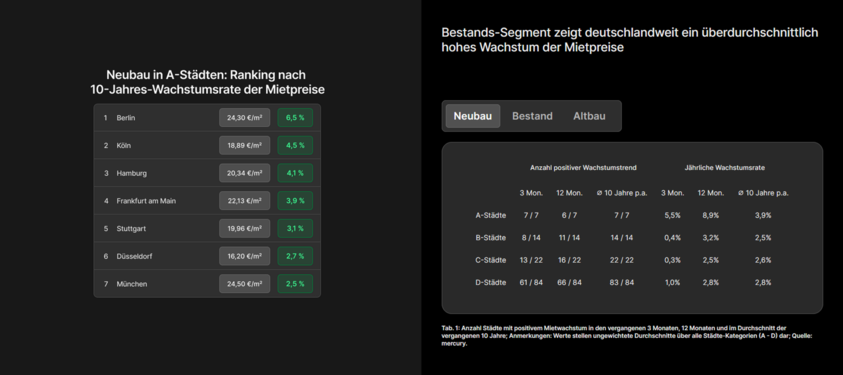Image resolution: width=843 pixels, height=375 pixels.
Task: Select the Neubau tab
Action: (x=473, y=116)
